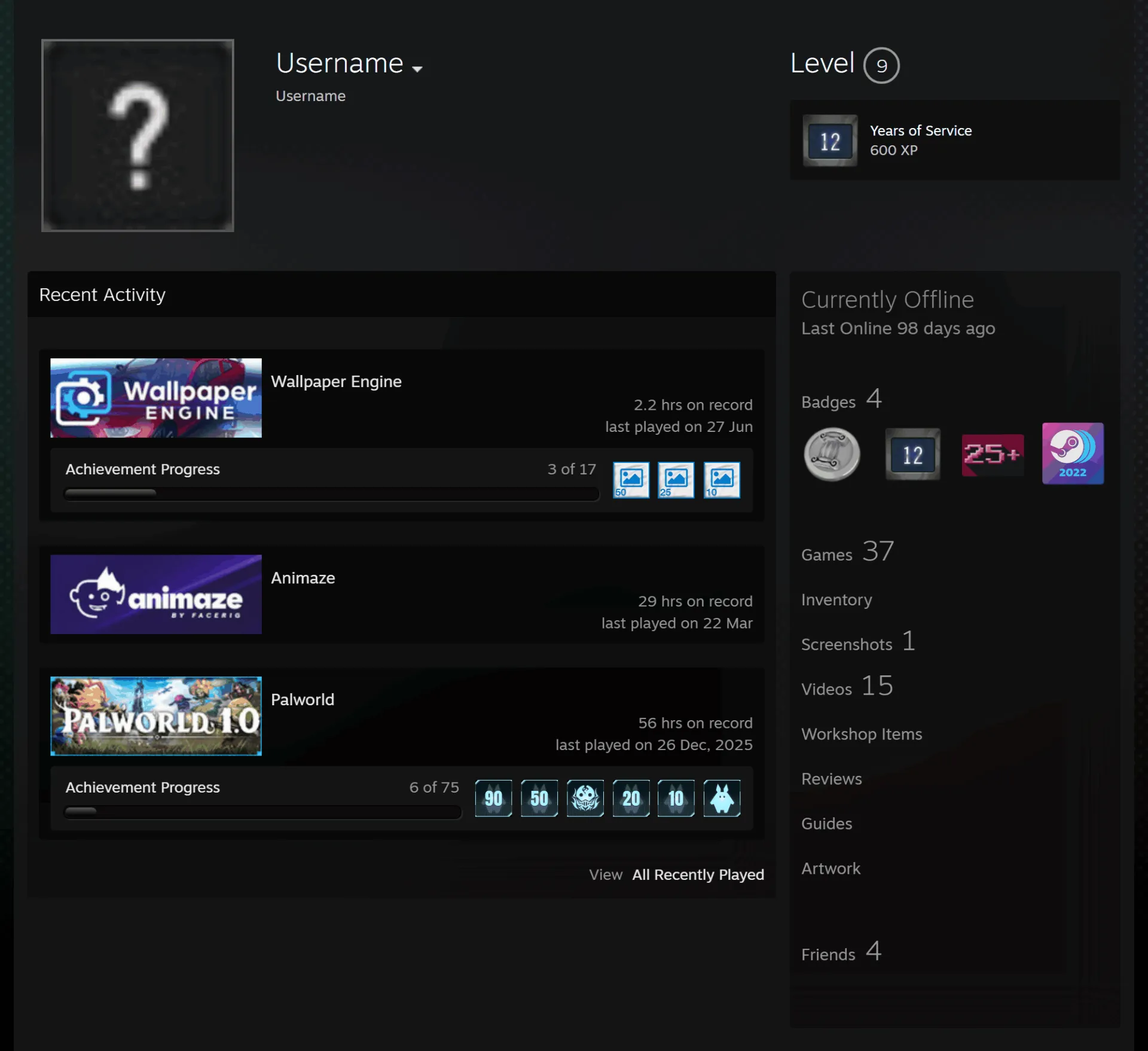The image size is (1148, 1051).
Task: Open the profile avatar picture
Action: point(138,135)
